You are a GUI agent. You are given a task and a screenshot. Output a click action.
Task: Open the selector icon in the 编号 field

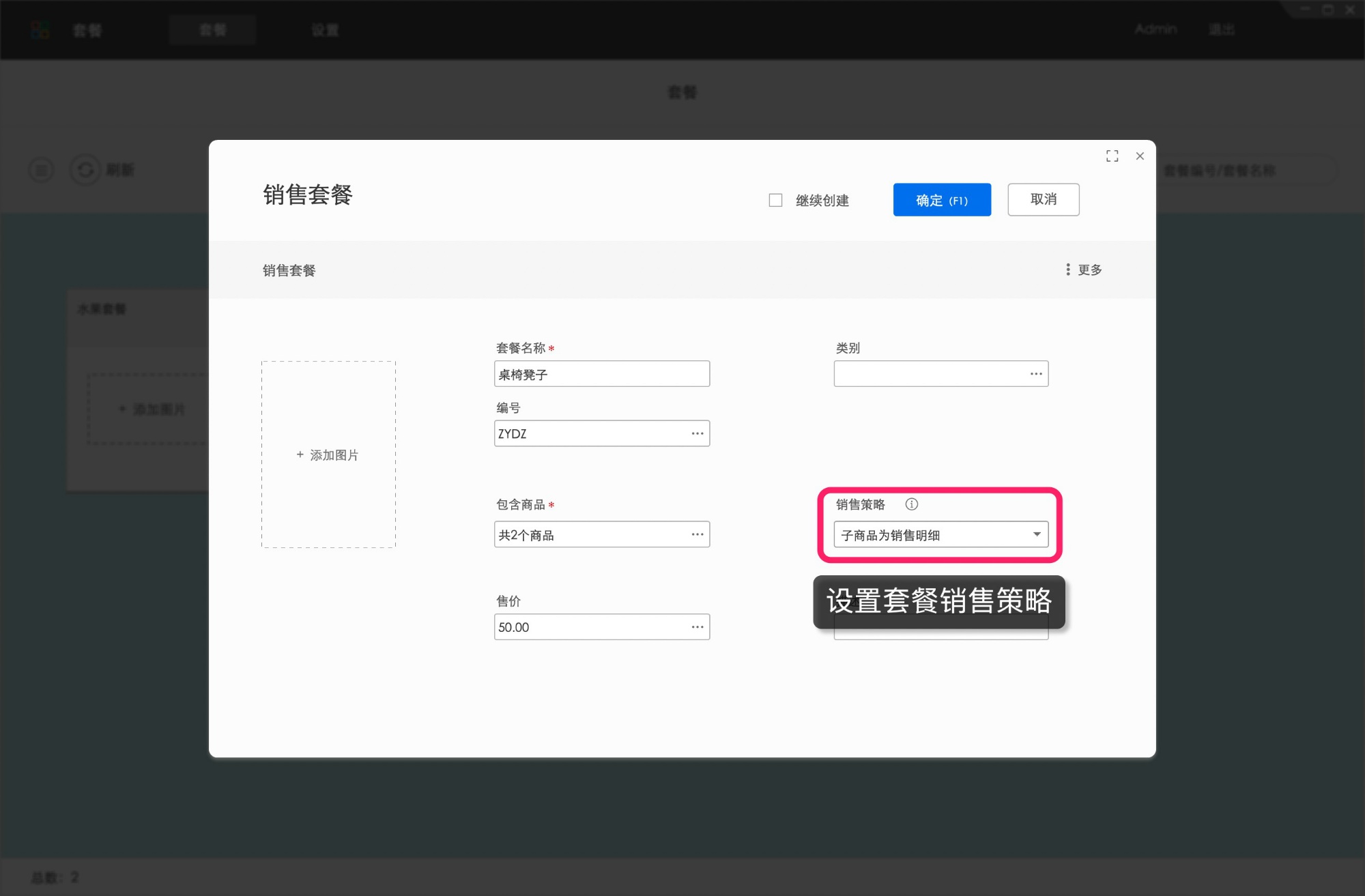click(697, 433)
